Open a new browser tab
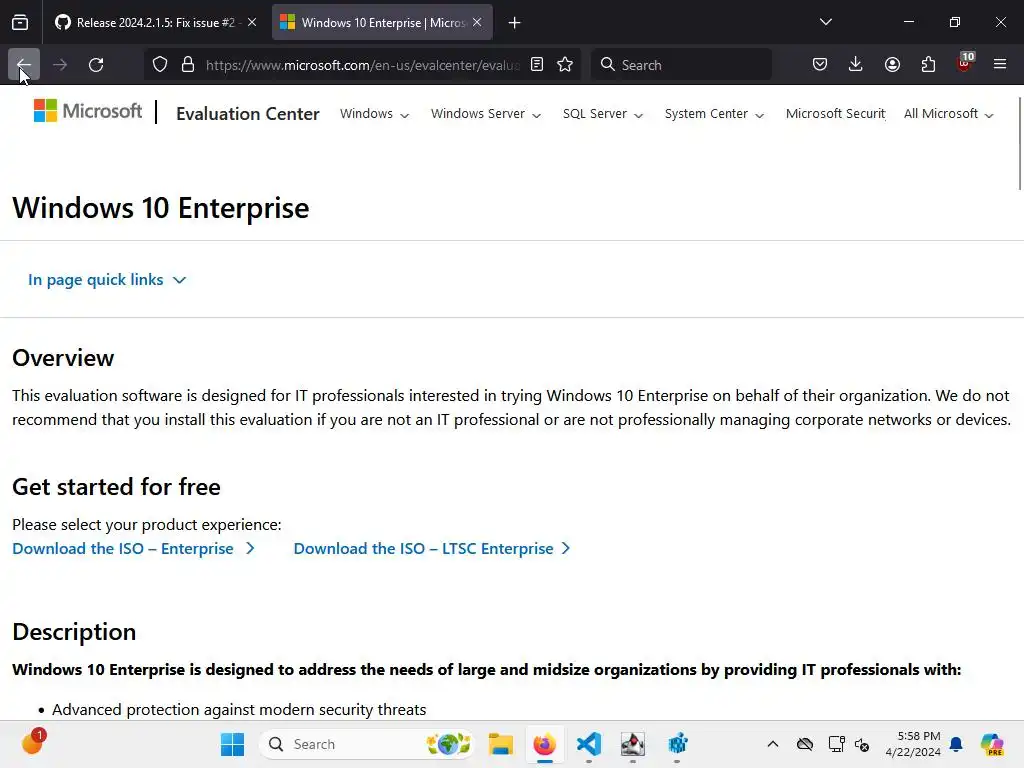Screen dimensions: 1024x768 pyautogui.click(x=514, y=22)
